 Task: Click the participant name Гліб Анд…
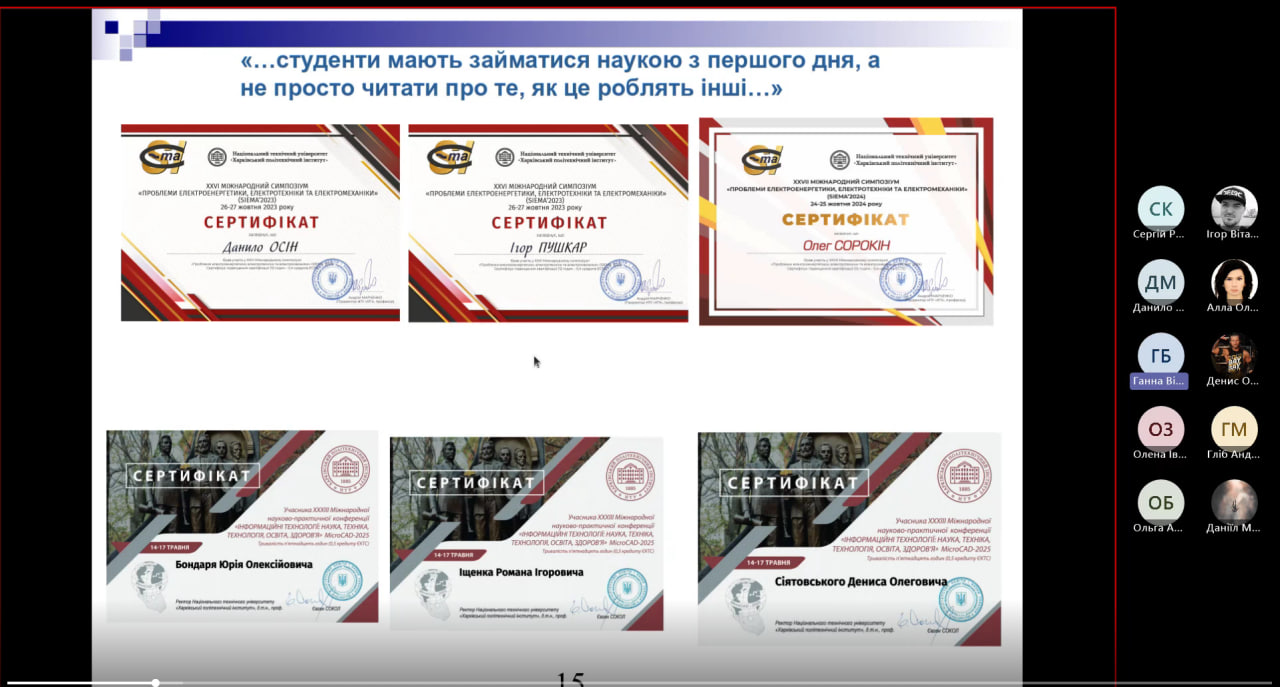pyautogui.click(x=1233, y=454)
